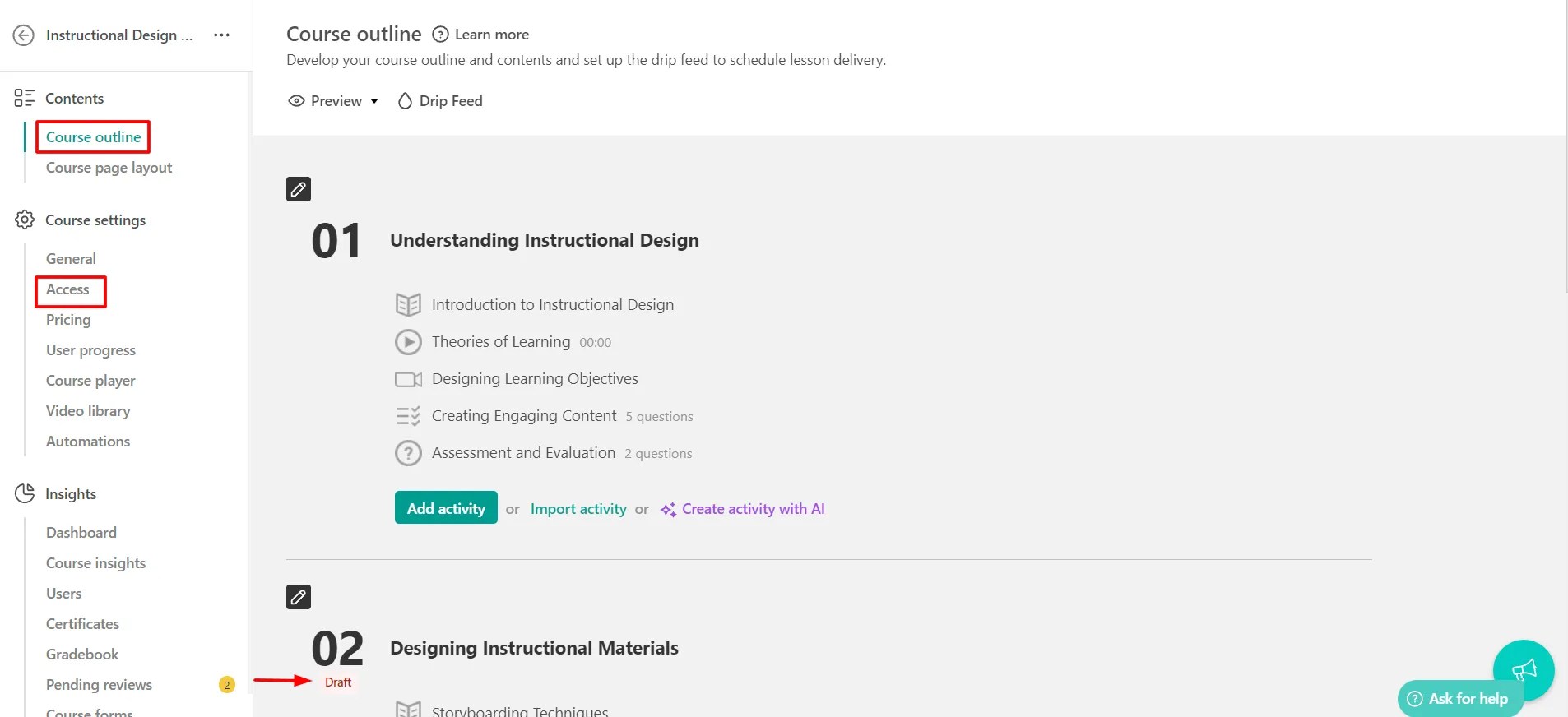Open the edit pencil for section 01

[298, 188]
